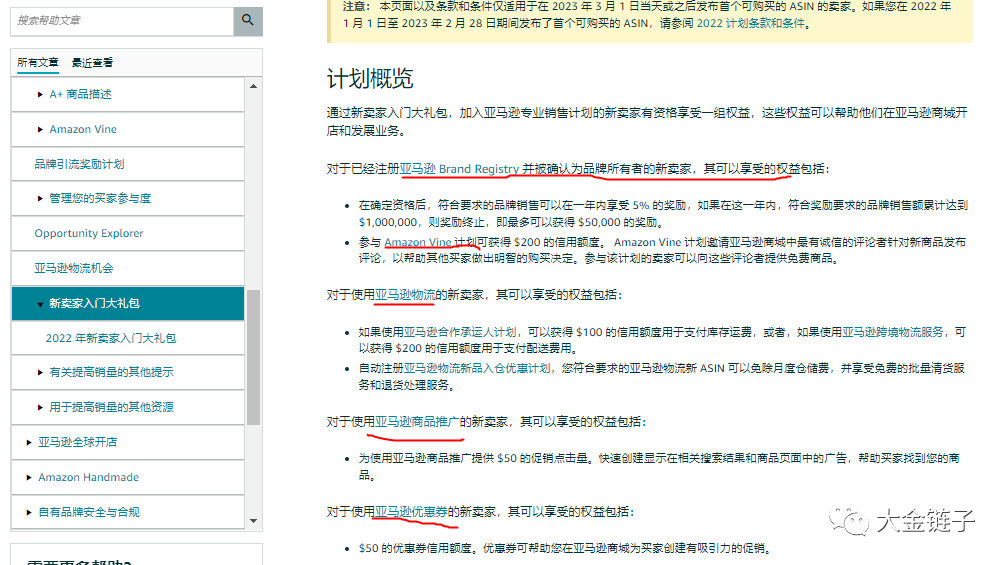Expand the A+ 商品描述 arrow

(x=40, y=94)
